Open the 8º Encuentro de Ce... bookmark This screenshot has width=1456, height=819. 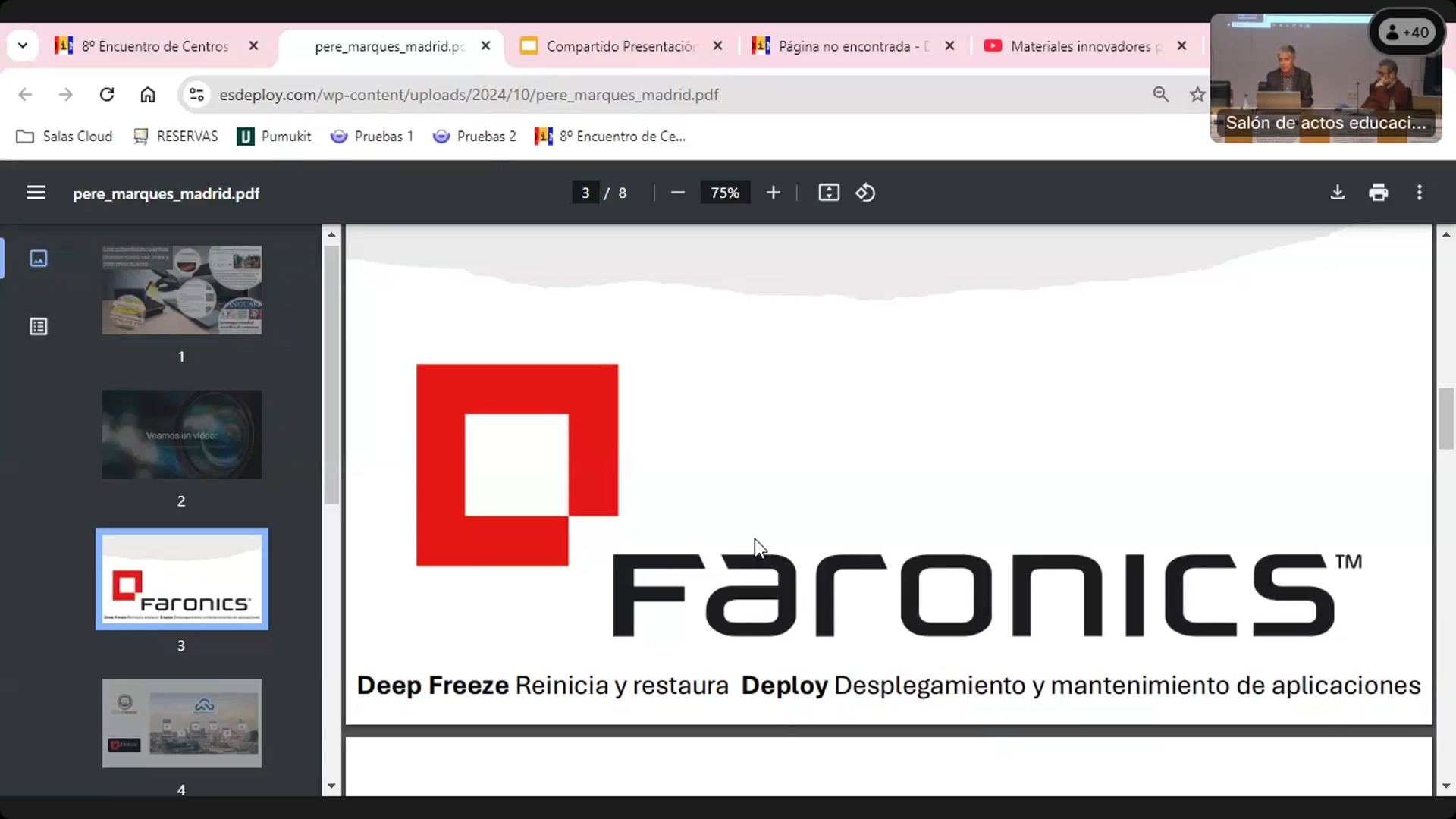[x=610, y=136]
